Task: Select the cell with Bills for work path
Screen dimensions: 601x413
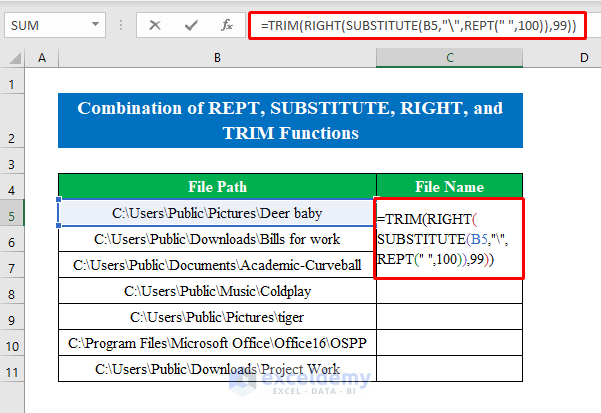Action: tap(217, 239)
